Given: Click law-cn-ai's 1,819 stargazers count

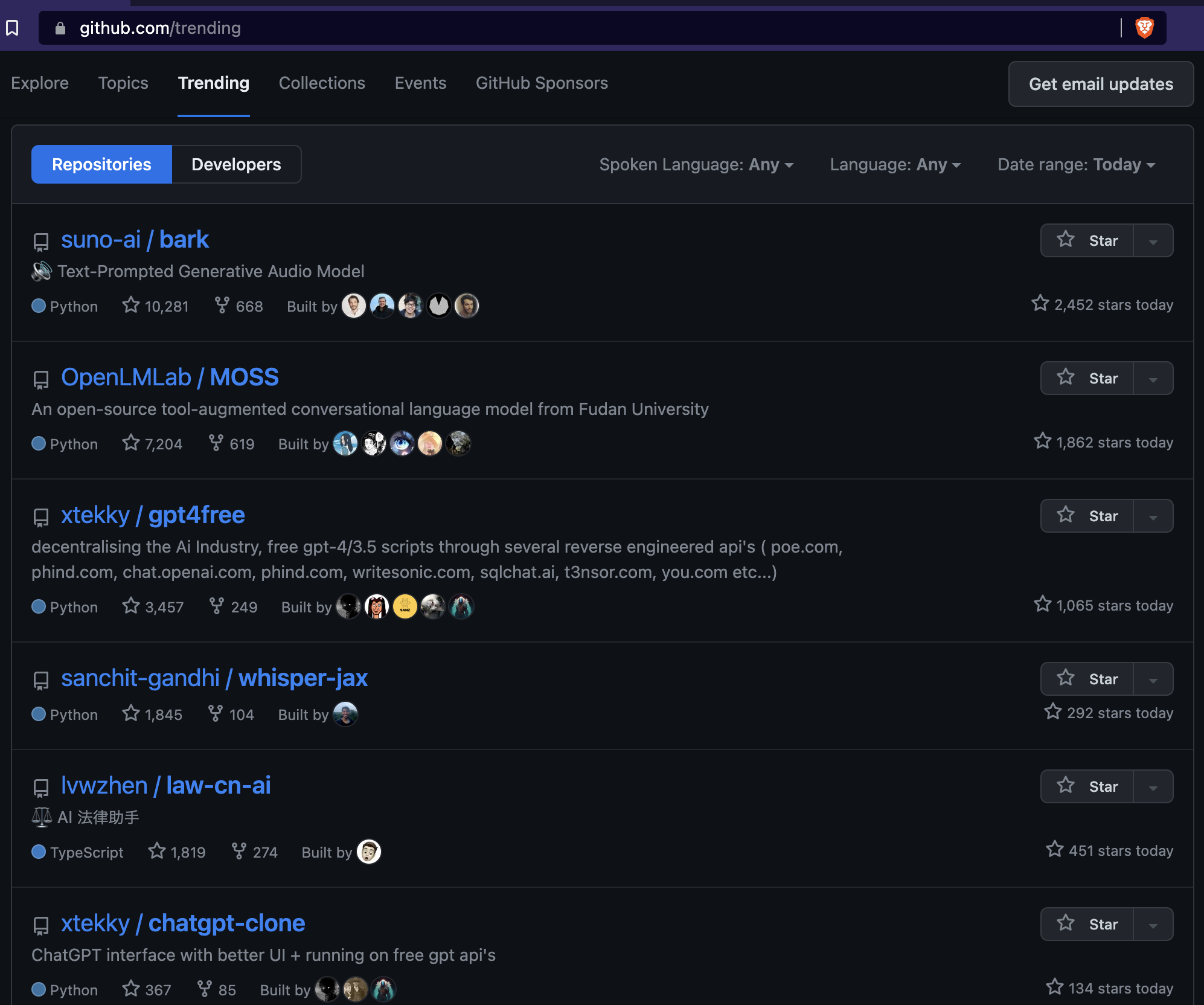Looking at the screenshot, I should point(177,852).
